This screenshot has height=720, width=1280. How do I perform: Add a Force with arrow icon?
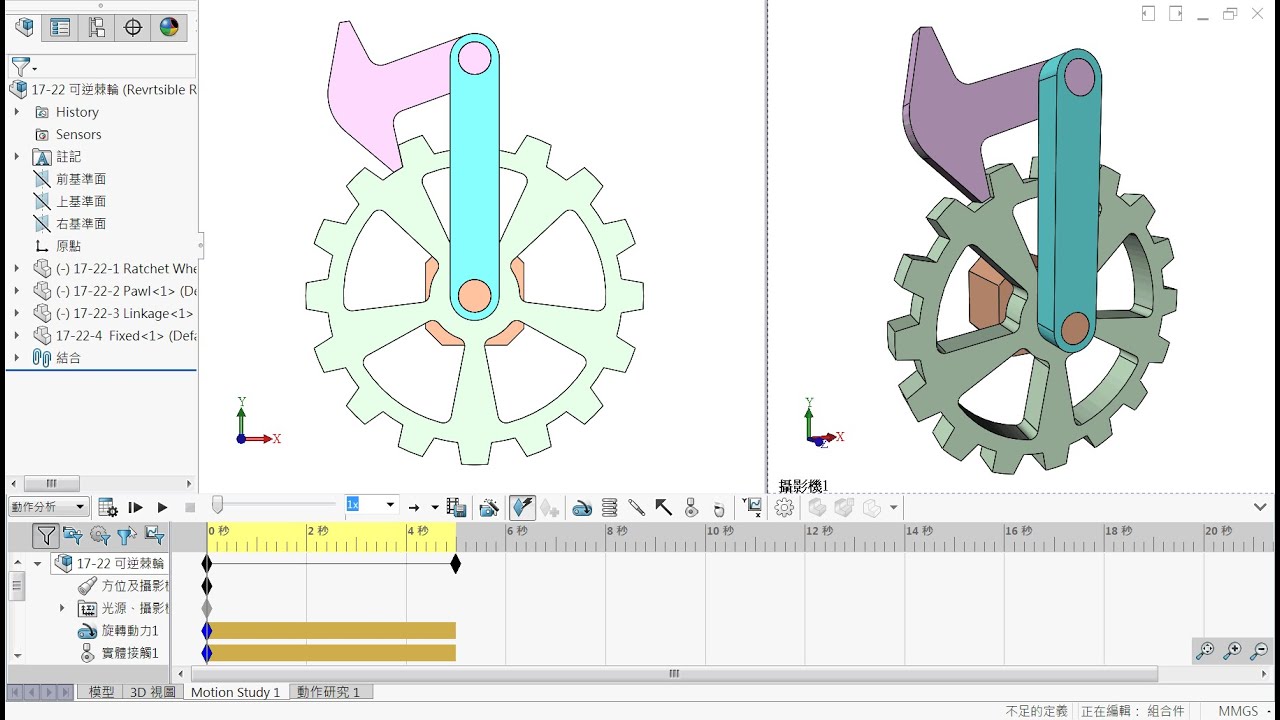tap(663, 508)
